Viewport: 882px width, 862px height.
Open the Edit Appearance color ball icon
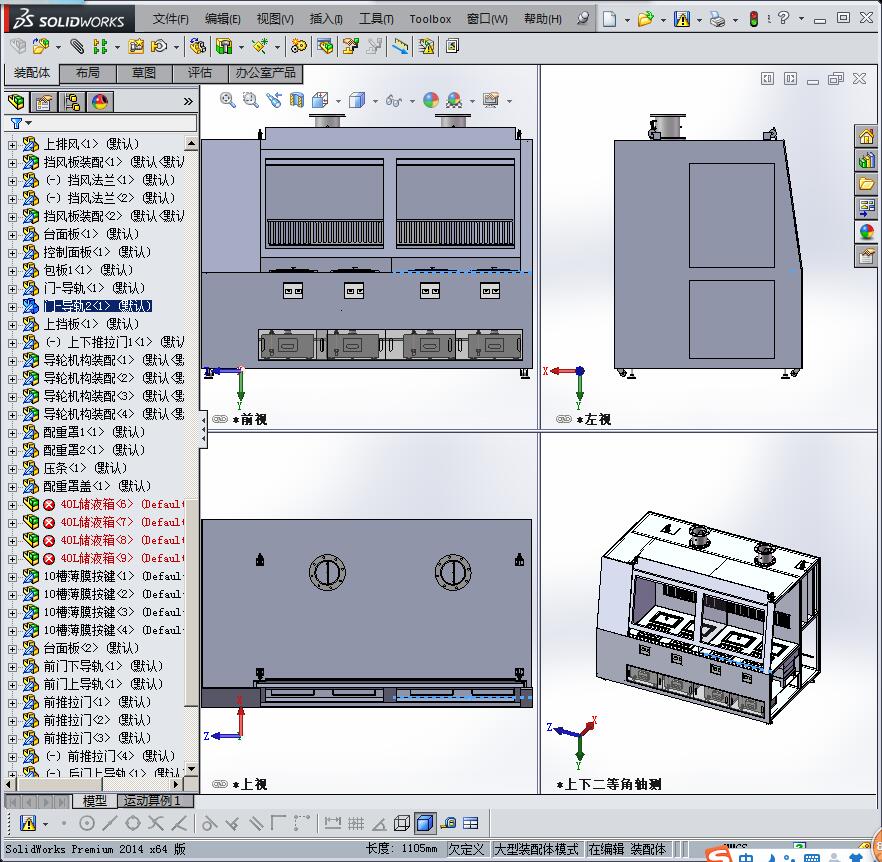pos(431,100)
